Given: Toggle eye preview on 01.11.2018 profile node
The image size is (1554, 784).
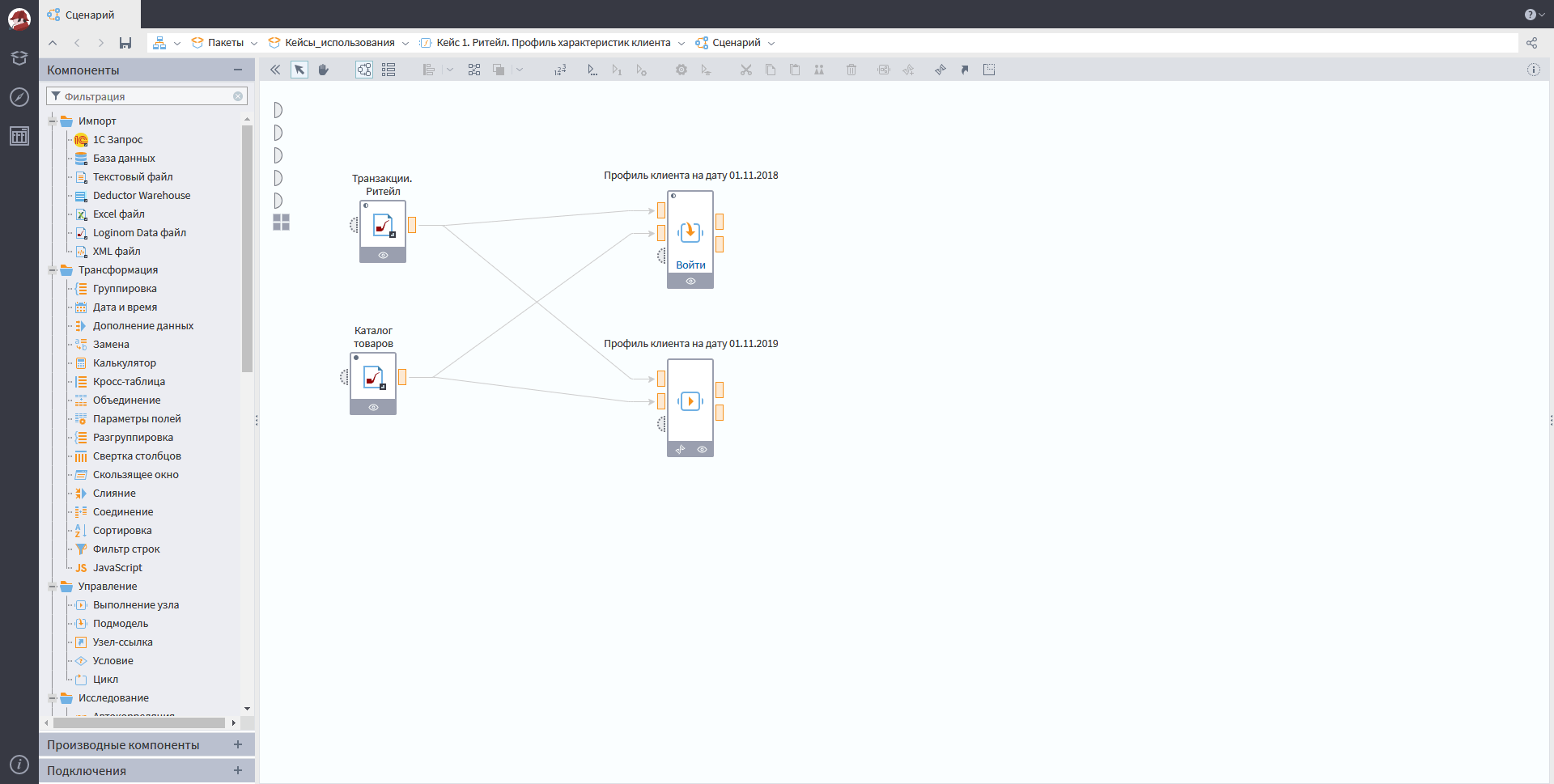Looking at the screenshot, I should (x=690, y=282).
